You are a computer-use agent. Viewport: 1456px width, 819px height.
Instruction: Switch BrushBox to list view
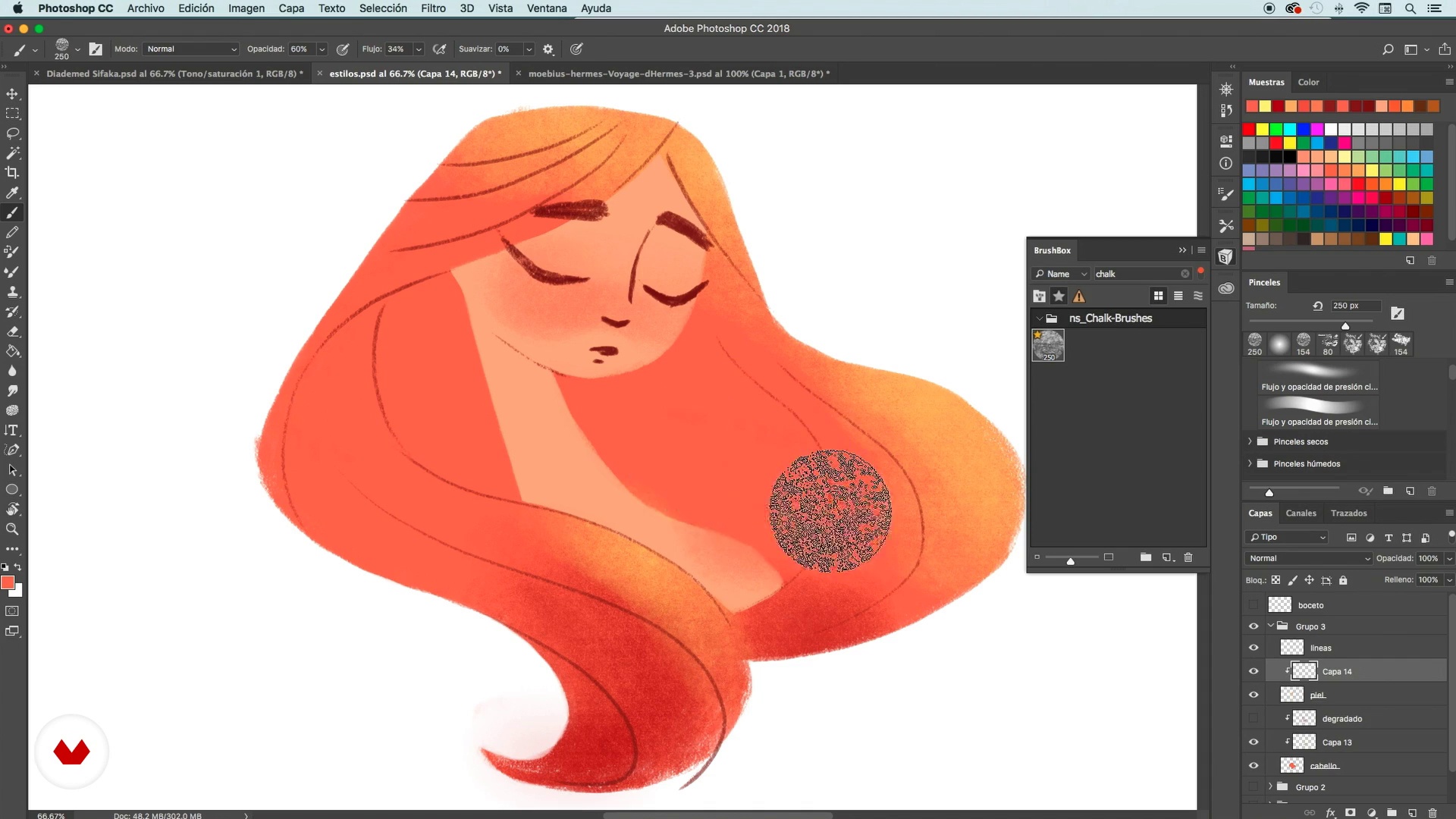[x=1178, y=296]
